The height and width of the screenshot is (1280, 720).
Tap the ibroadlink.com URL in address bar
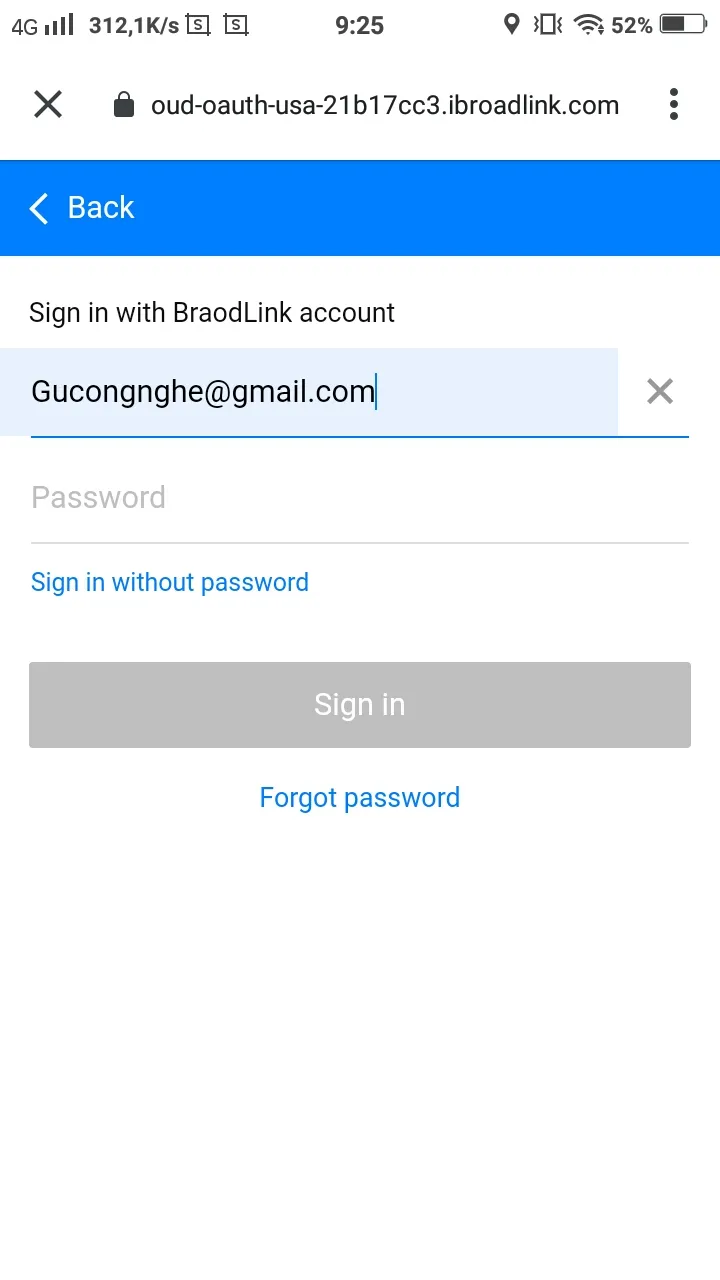385,105
